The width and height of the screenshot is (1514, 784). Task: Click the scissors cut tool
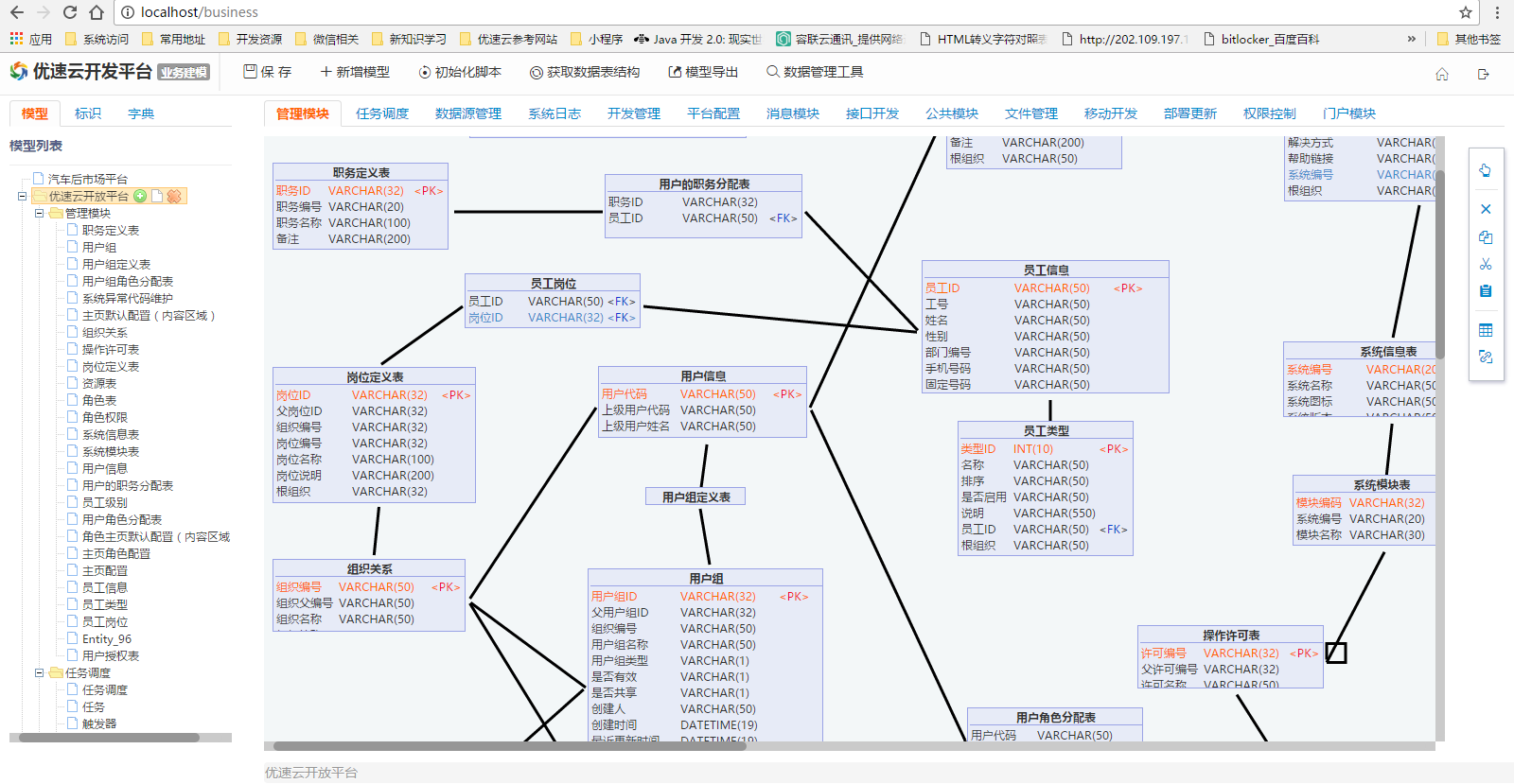click(x=1486, y=264)
